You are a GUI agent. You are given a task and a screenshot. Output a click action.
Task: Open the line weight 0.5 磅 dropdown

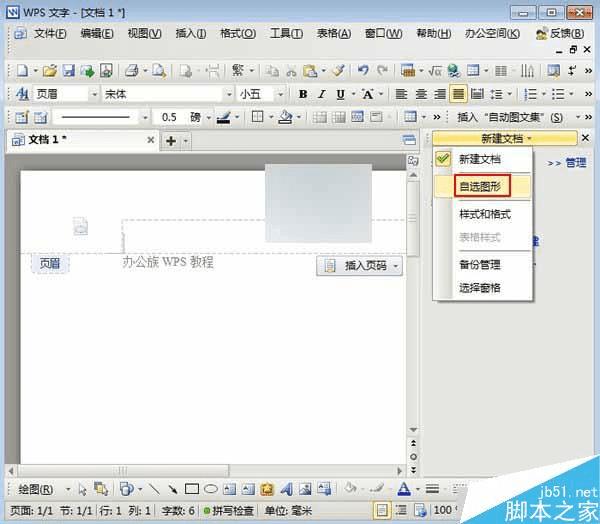point(209,117)
